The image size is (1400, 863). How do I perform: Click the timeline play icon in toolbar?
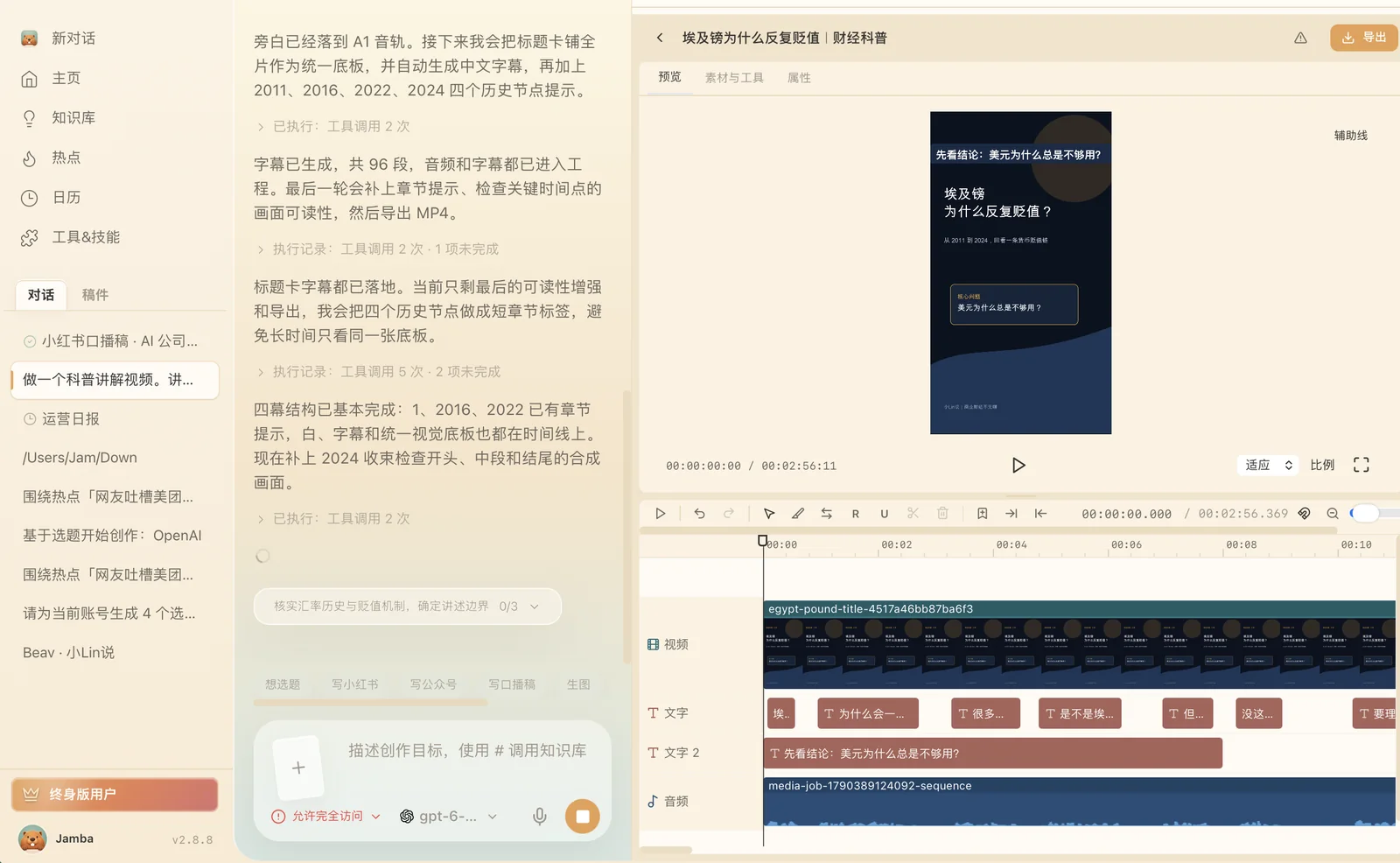pyautogui.click(x=661, y=514)
